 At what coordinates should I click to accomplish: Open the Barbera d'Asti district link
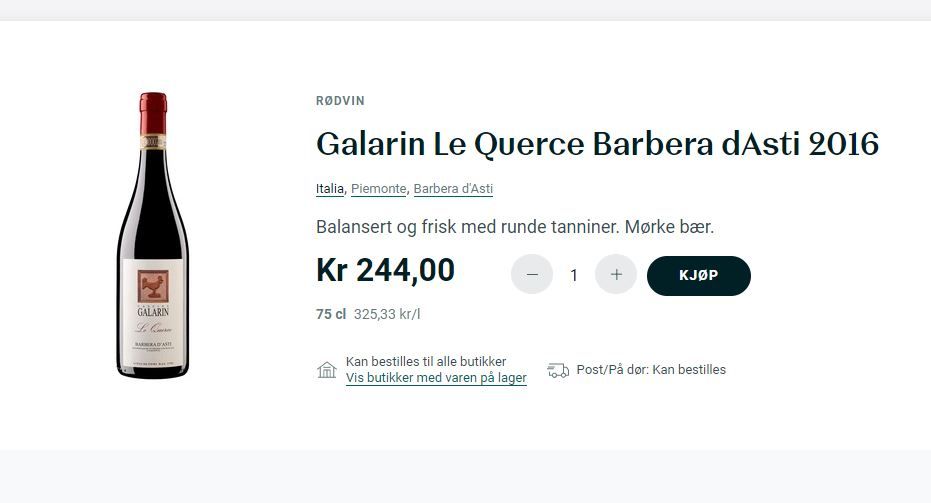click(453, 189)
